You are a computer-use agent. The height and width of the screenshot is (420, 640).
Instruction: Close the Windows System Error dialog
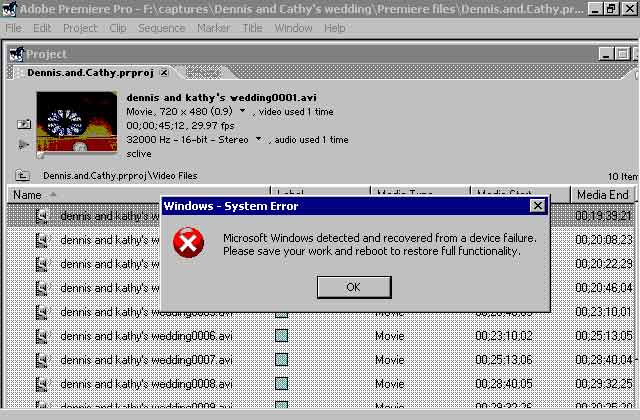[x=538, y=206]
